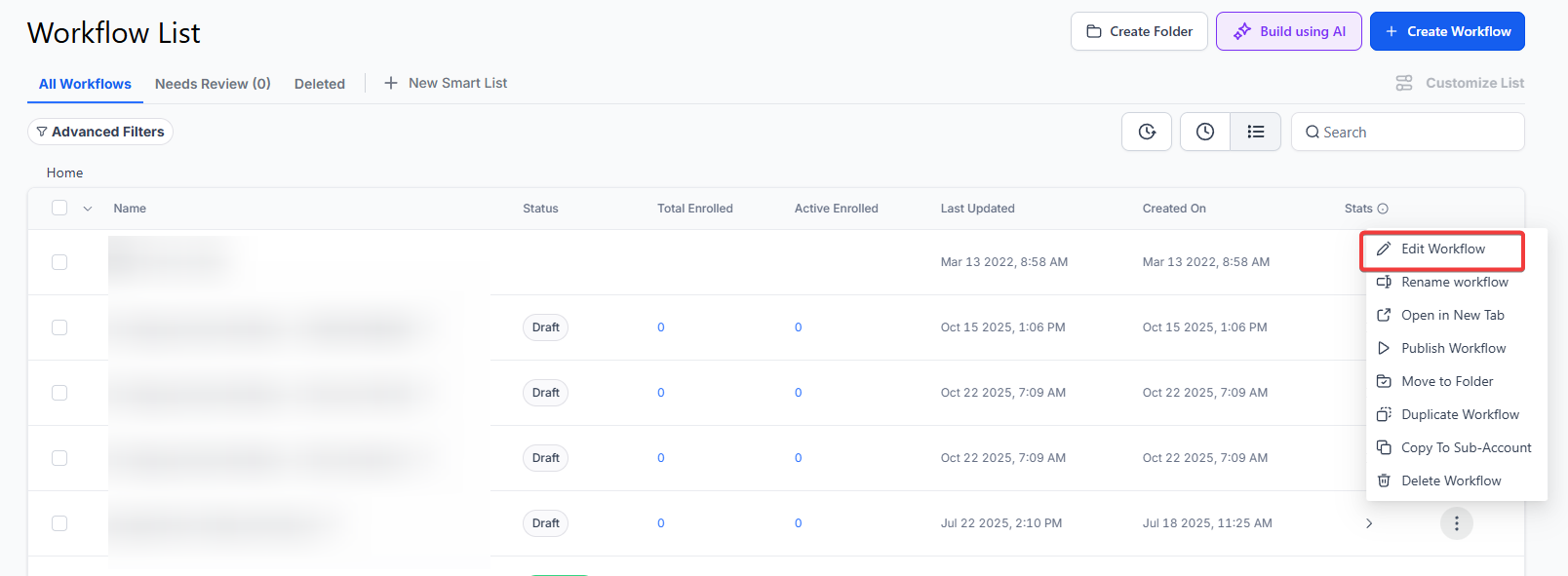The width and height of the screenshot is (1568, 576).
Task: Expand stats chevron in last row
Action: tap(1369, 523)
